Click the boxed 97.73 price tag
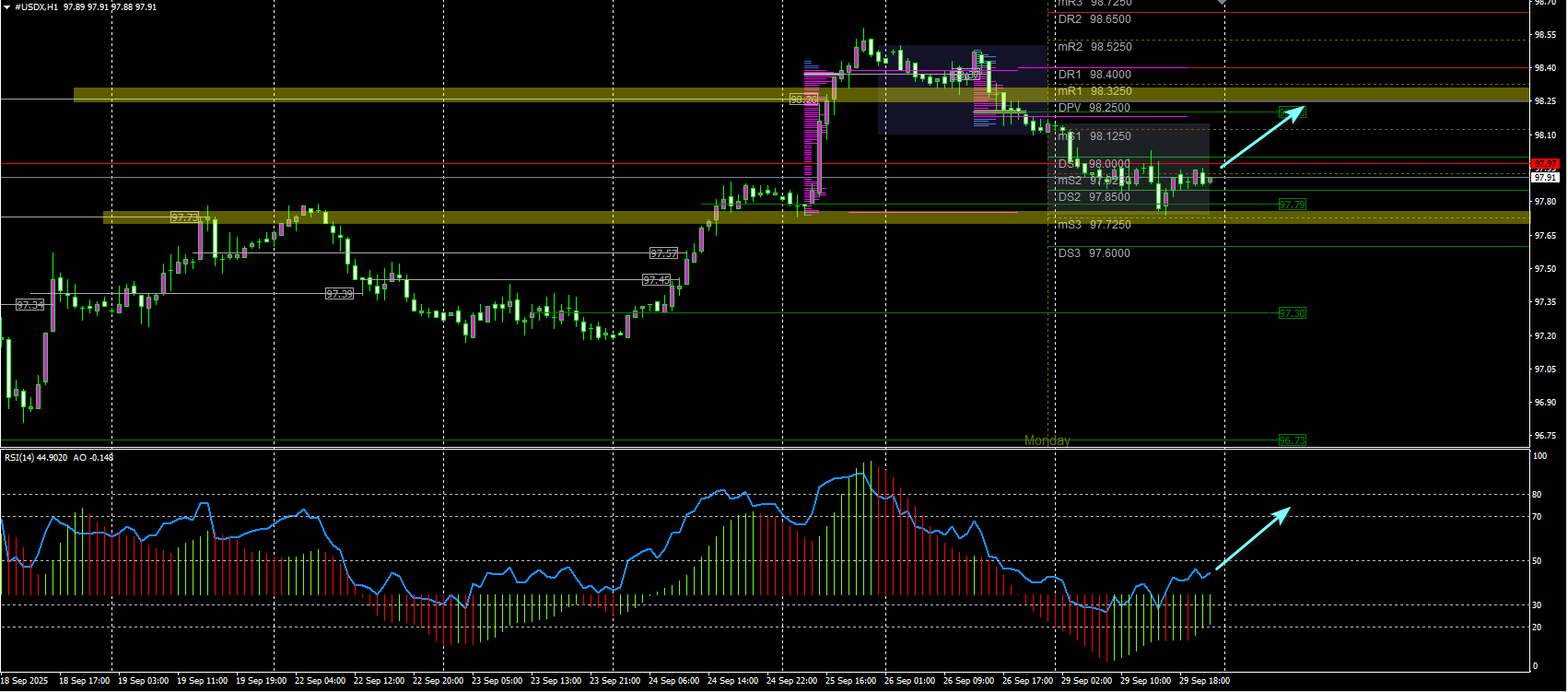1568x692 pixels. coord(184,217)
